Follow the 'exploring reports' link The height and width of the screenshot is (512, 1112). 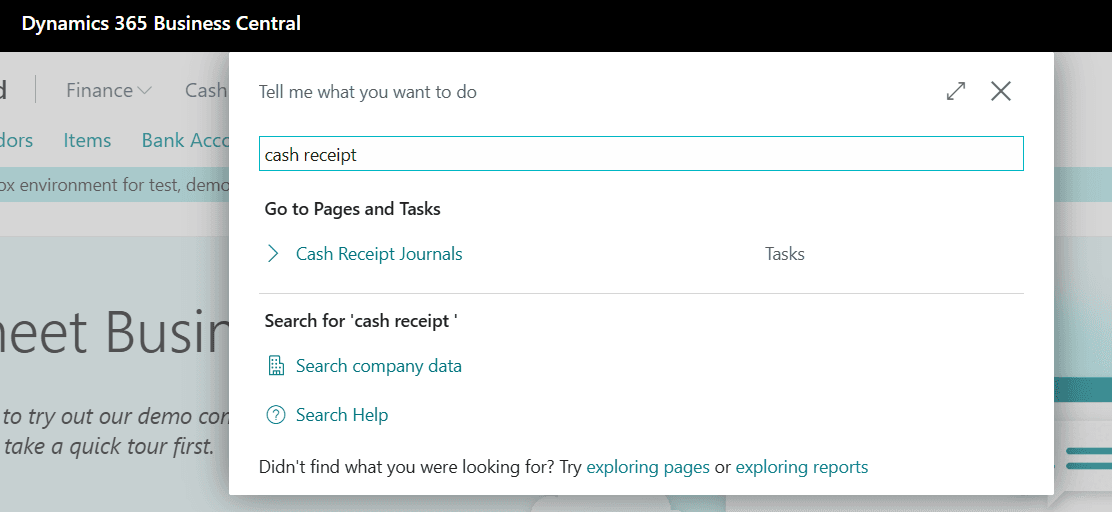(801, 467)
